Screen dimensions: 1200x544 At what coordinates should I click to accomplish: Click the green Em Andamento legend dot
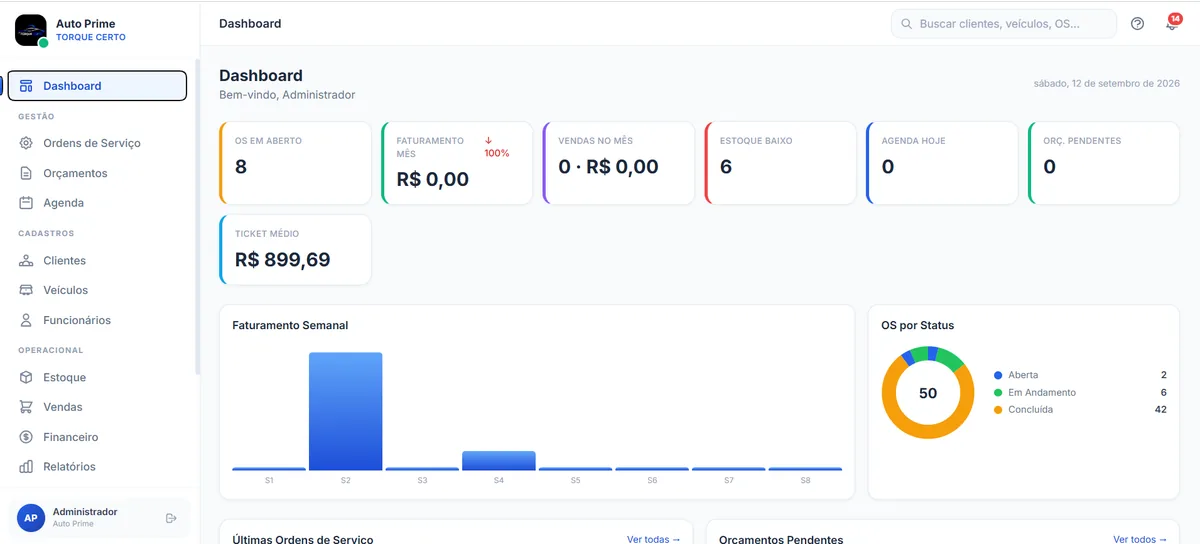[x=998, y=392]
